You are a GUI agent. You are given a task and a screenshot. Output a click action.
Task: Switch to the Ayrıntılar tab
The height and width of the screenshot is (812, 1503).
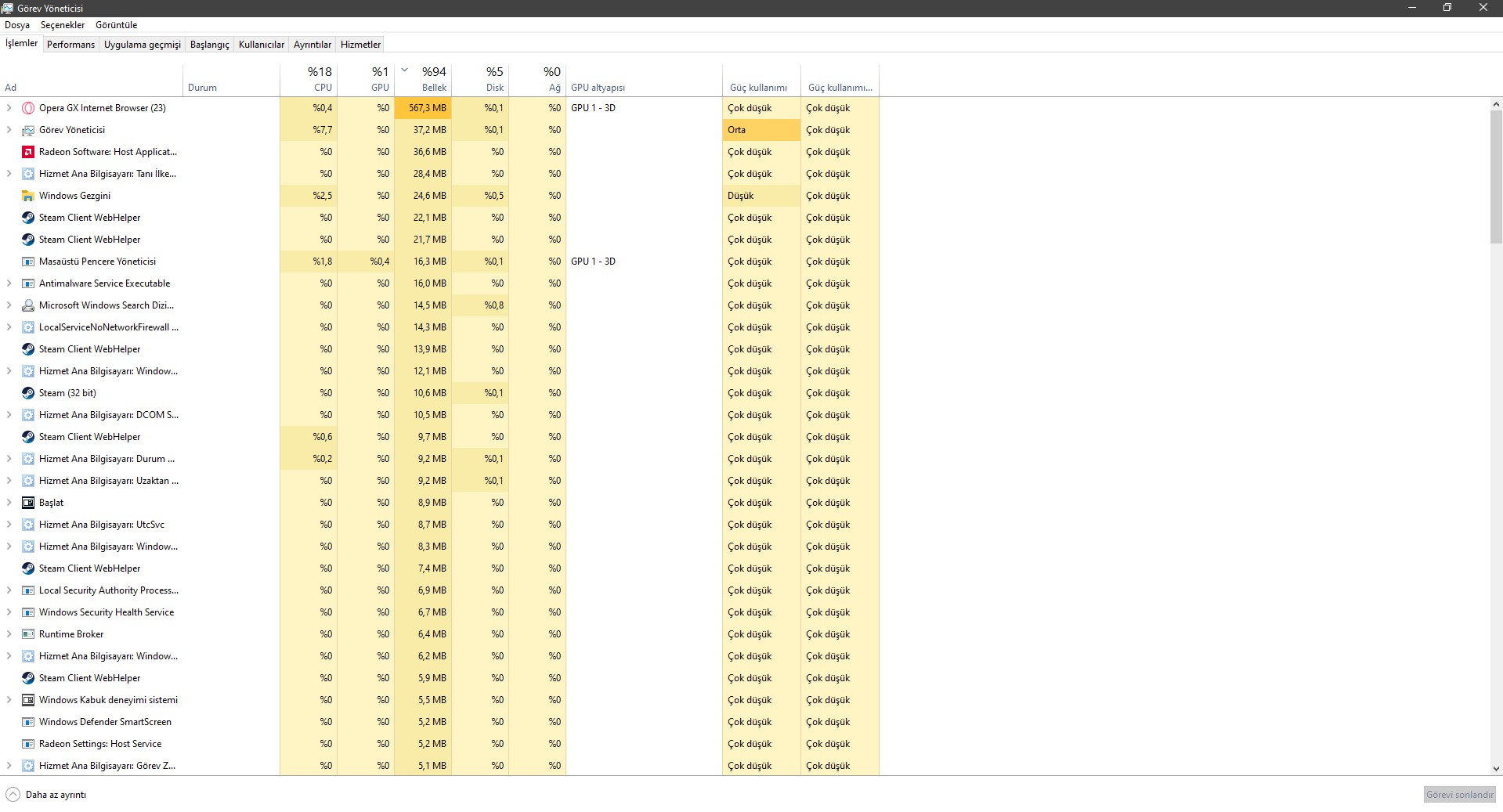(313, 45)
